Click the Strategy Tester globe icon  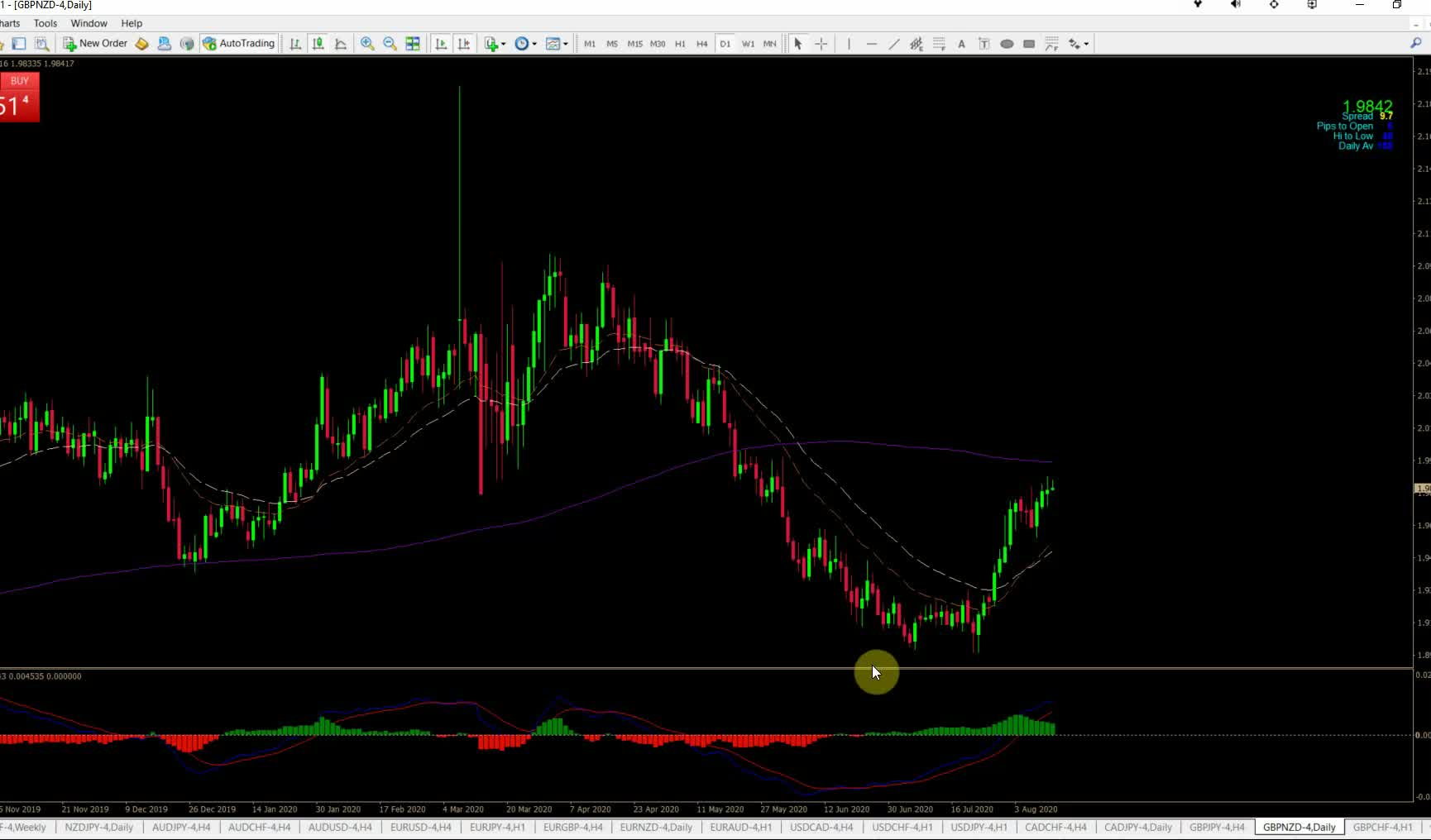pos(187,44)
